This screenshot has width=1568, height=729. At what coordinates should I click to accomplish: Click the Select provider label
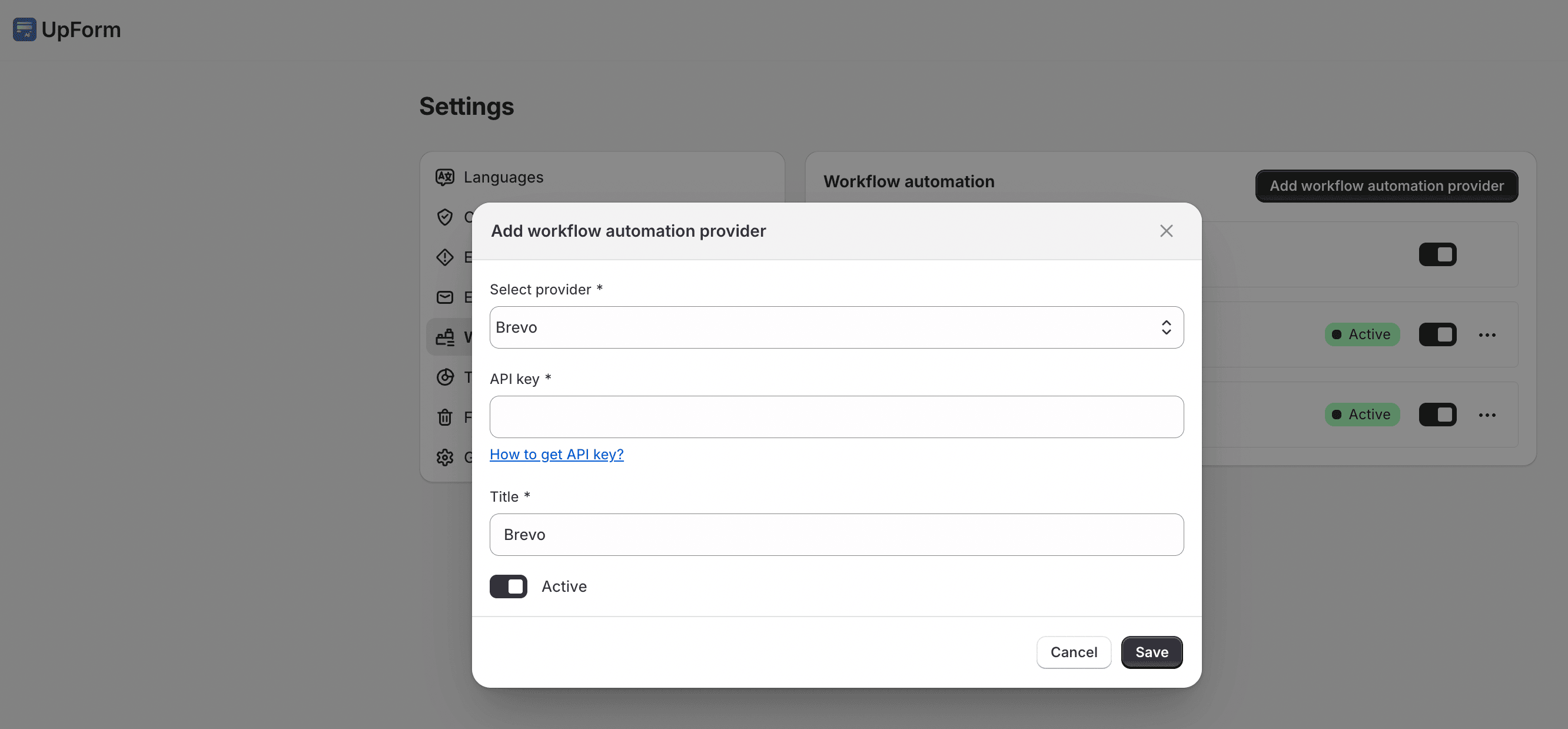tap(546, 289)
